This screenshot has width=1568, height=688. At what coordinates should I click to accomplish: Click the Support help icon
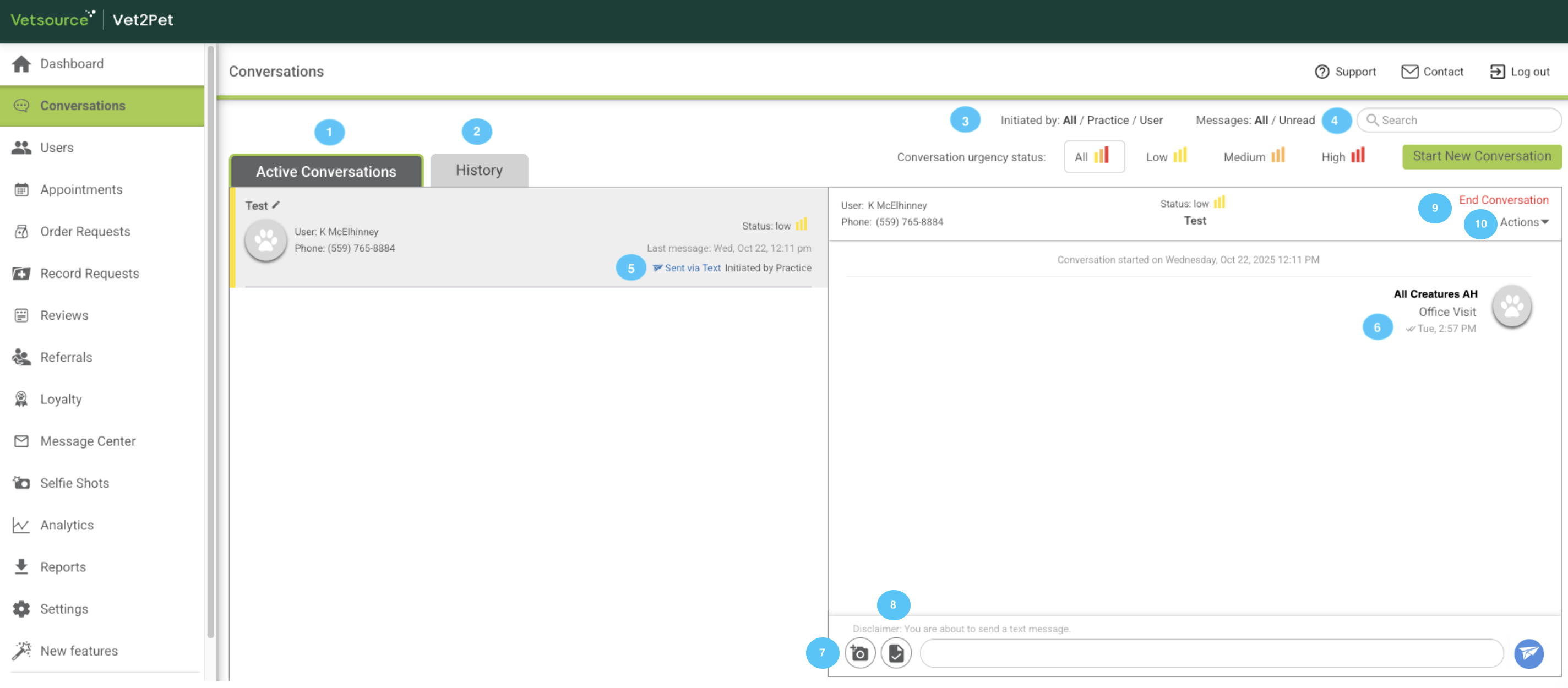point(1321,72)
